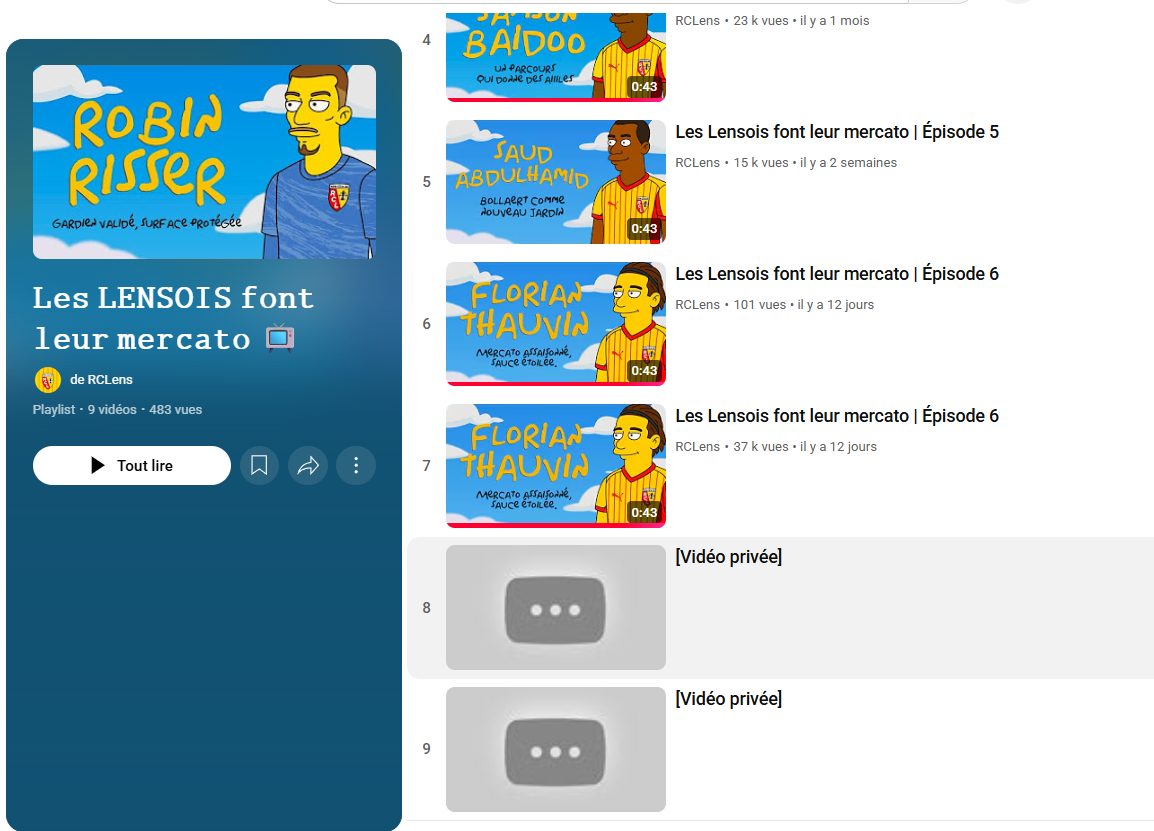Save playlist with the bookmark icon
Image resolution: width=1154 pixels, height=831 pixels.
tap(259, 465)
